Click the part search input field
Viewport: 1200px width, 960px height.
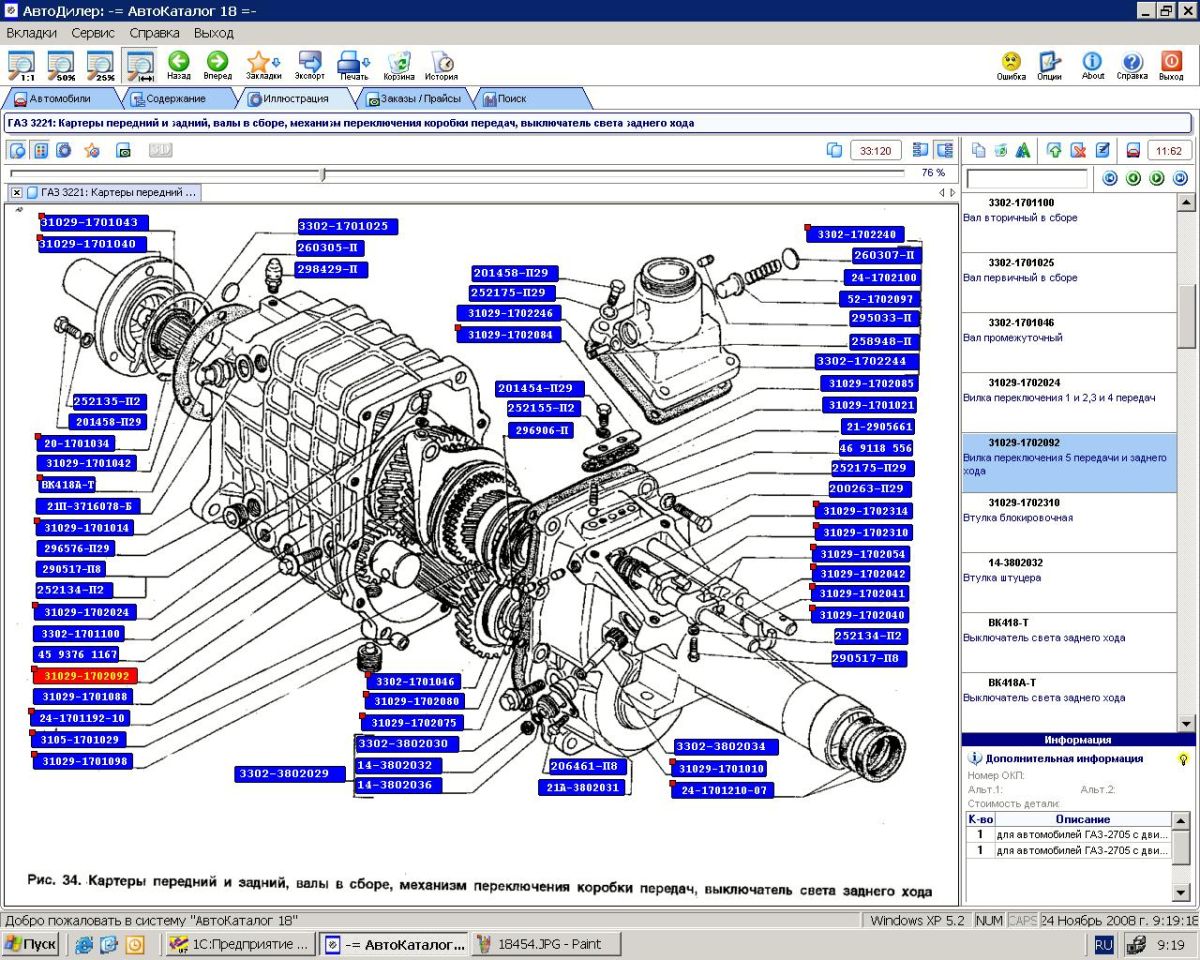[x=1027, y=179]
